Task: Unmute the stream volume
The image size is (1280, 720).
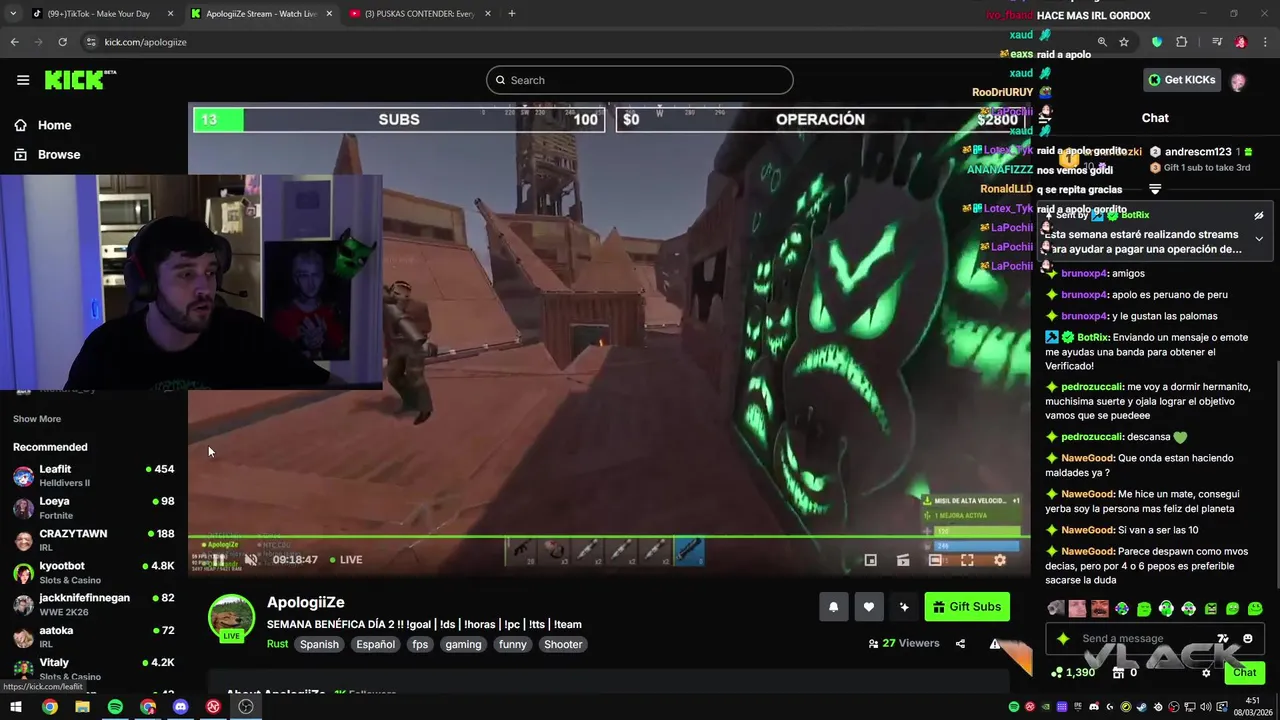Action: tap(250, 560)
